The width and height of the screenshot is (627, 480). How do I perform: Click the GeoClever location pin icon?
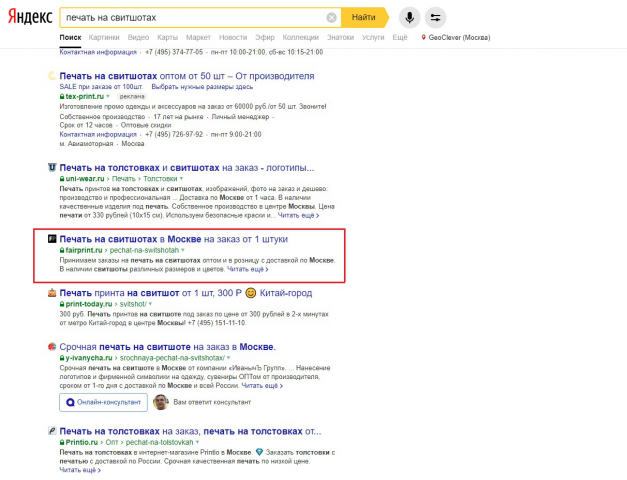point(423,37)
